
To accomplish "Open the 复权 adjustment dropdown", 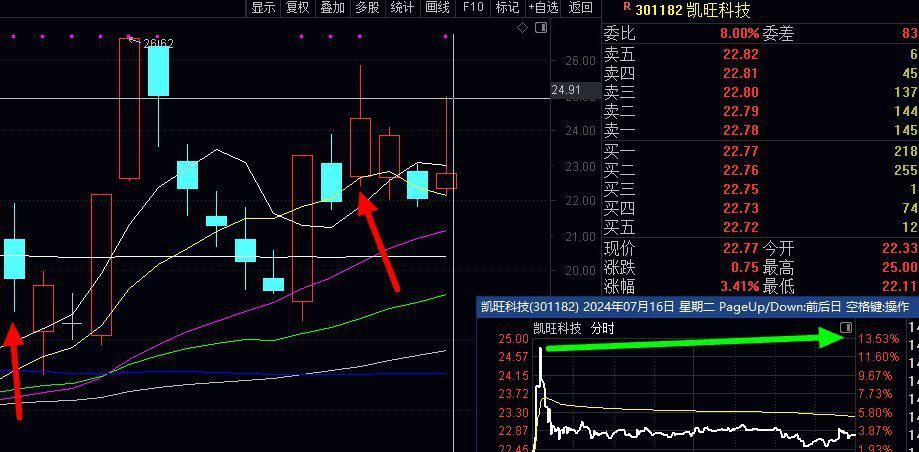I will tap(297, 8).
